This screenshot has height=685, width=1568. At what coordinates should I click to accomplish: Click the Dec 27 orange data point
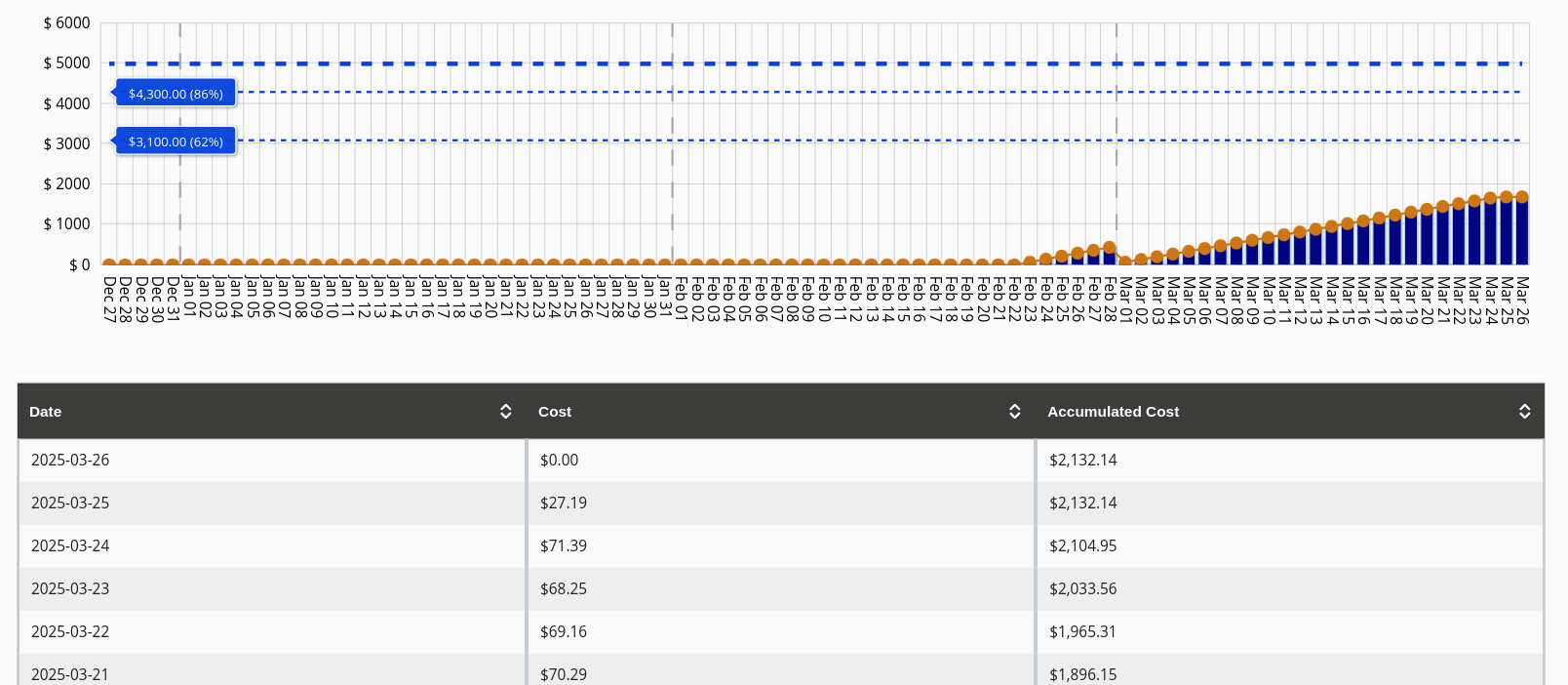pos(109,263)
